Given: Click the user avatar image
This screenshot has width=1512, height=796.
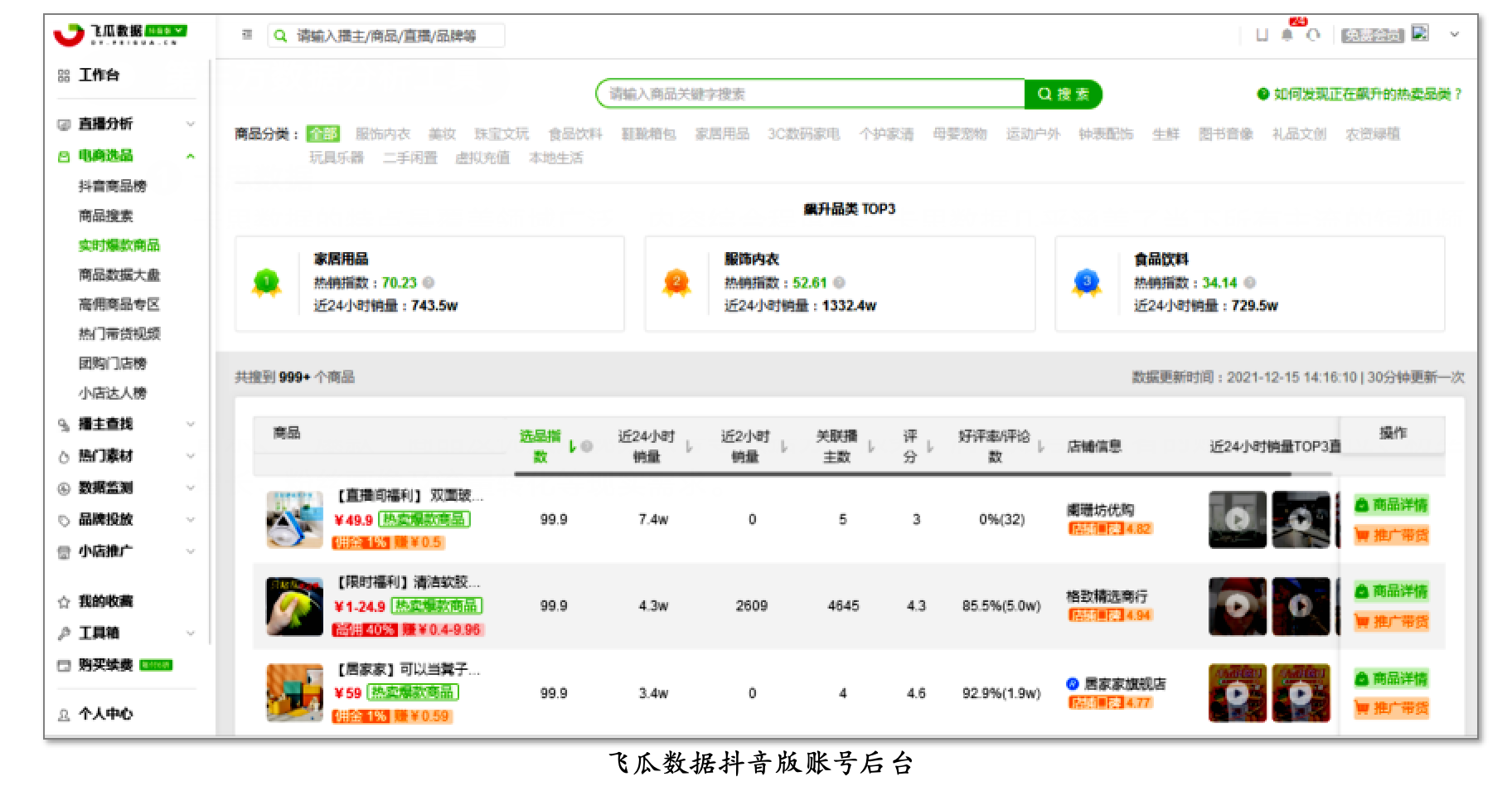Looking at the screenshot, I should click(1420, 33).
